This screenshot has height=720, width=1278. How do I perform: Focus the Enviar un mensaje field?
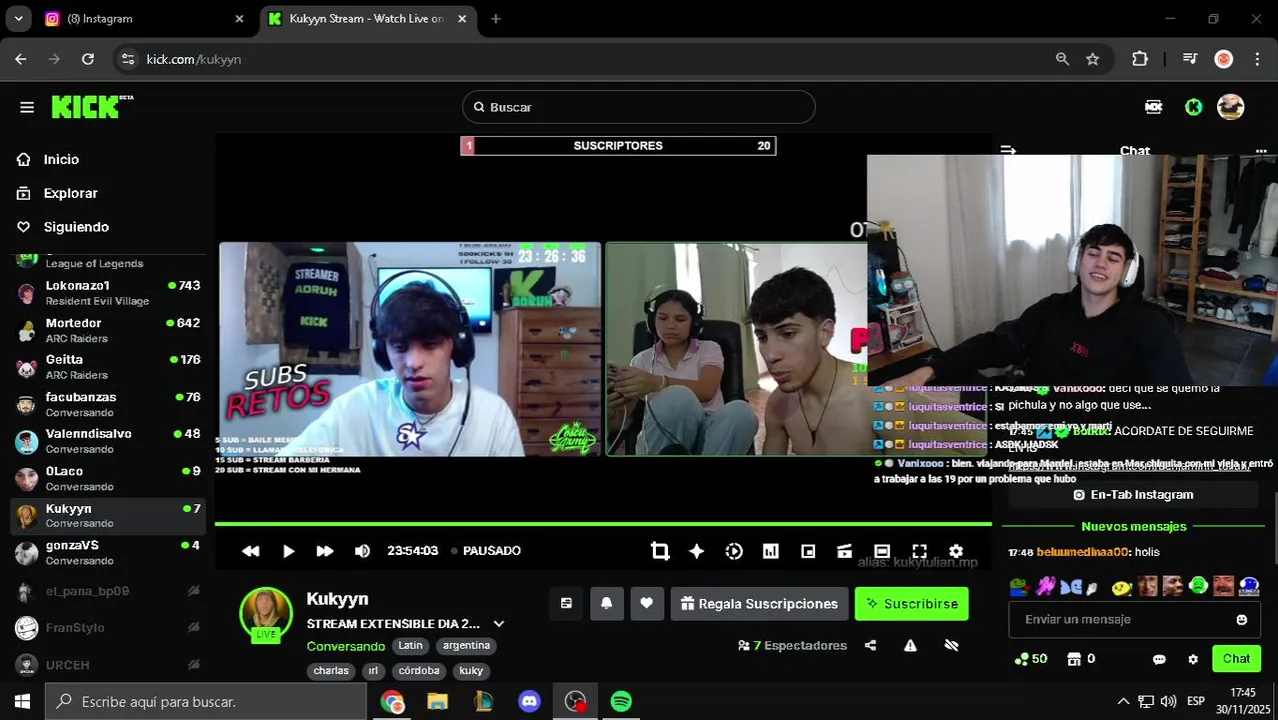click(x=1134, y=620)
